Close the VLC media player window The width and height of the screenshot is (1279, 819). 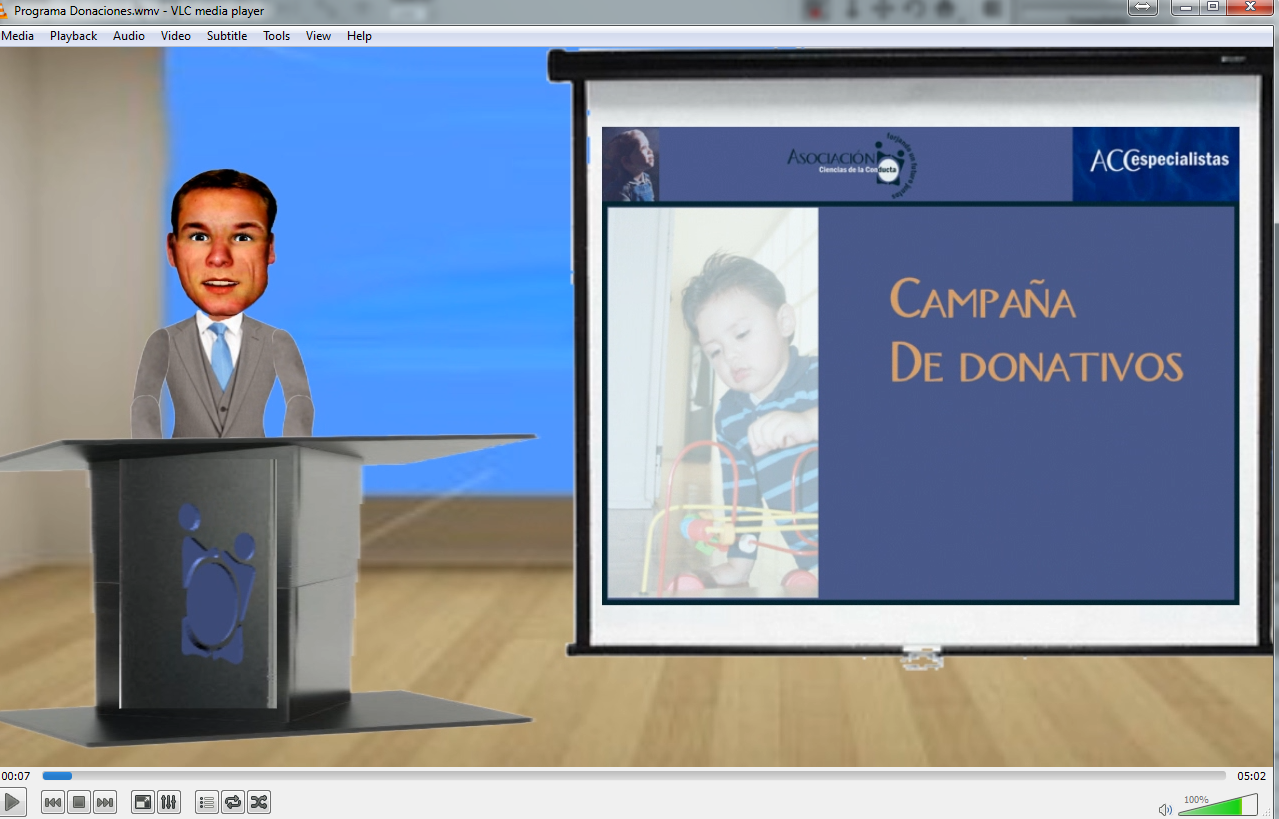coord(1251,7)
